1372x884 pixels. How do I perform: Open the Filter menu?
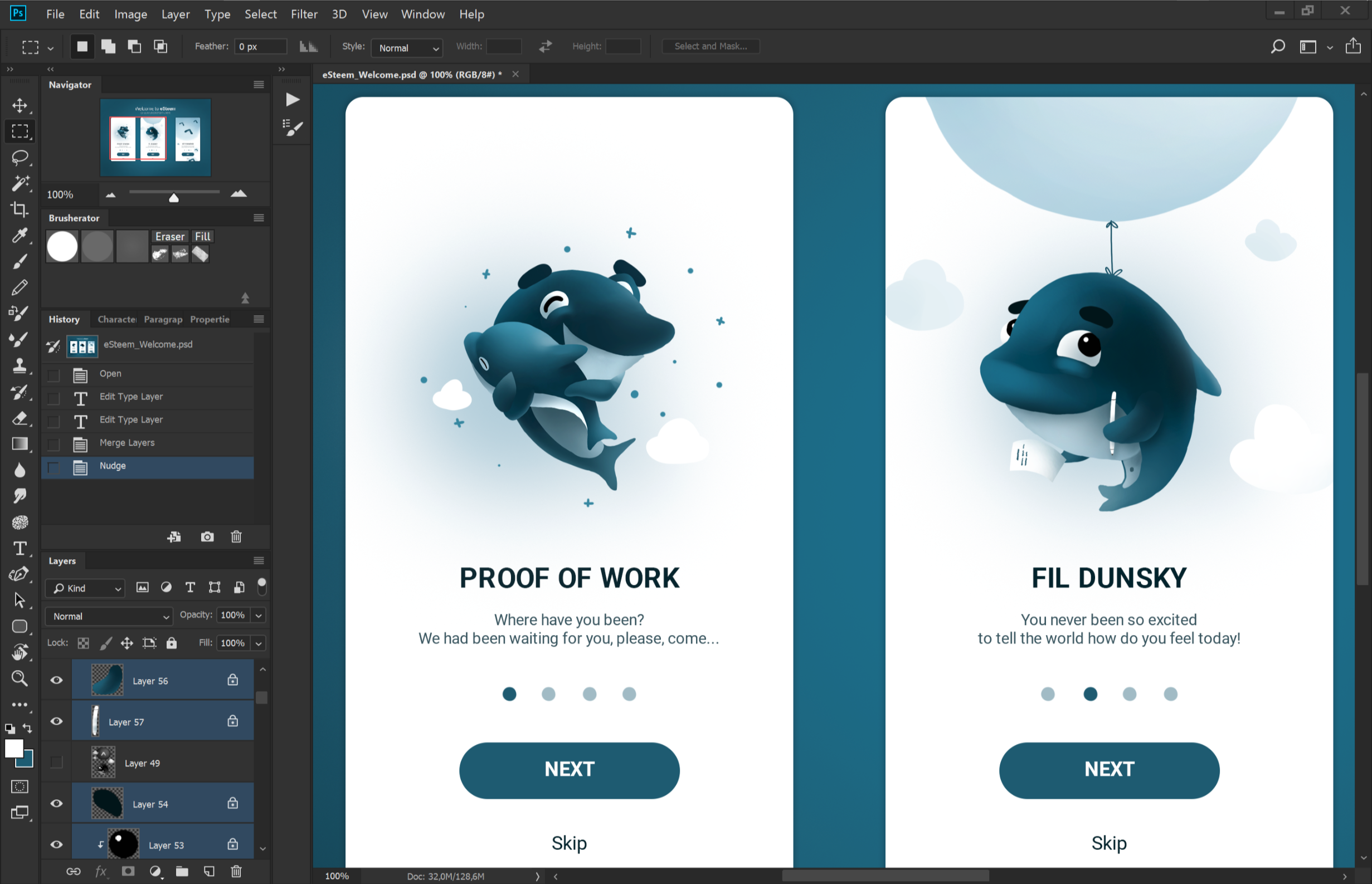(x=304, y=14)
